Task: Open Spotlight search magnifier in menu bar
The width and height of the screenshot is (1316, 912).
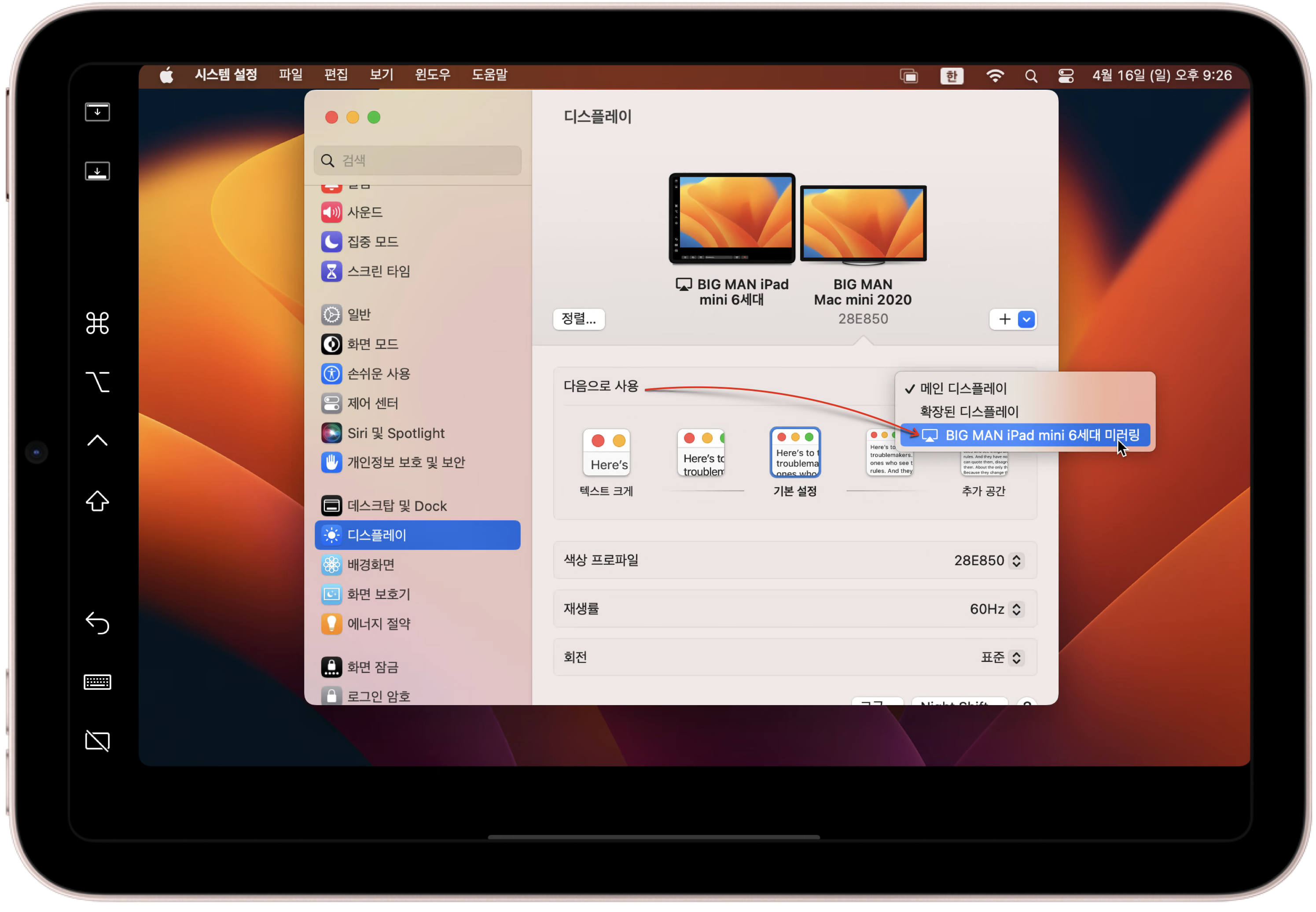Action: (x=1031, y=76)
